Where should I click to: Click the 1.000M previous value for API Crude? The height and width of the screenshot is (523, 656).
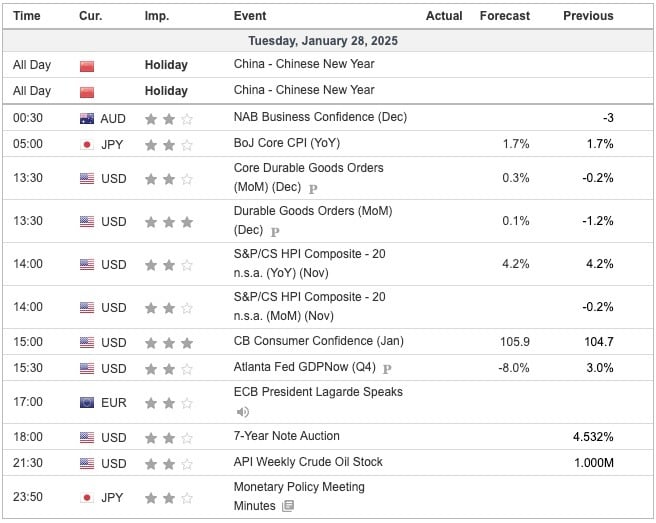[x=594, y=463]
